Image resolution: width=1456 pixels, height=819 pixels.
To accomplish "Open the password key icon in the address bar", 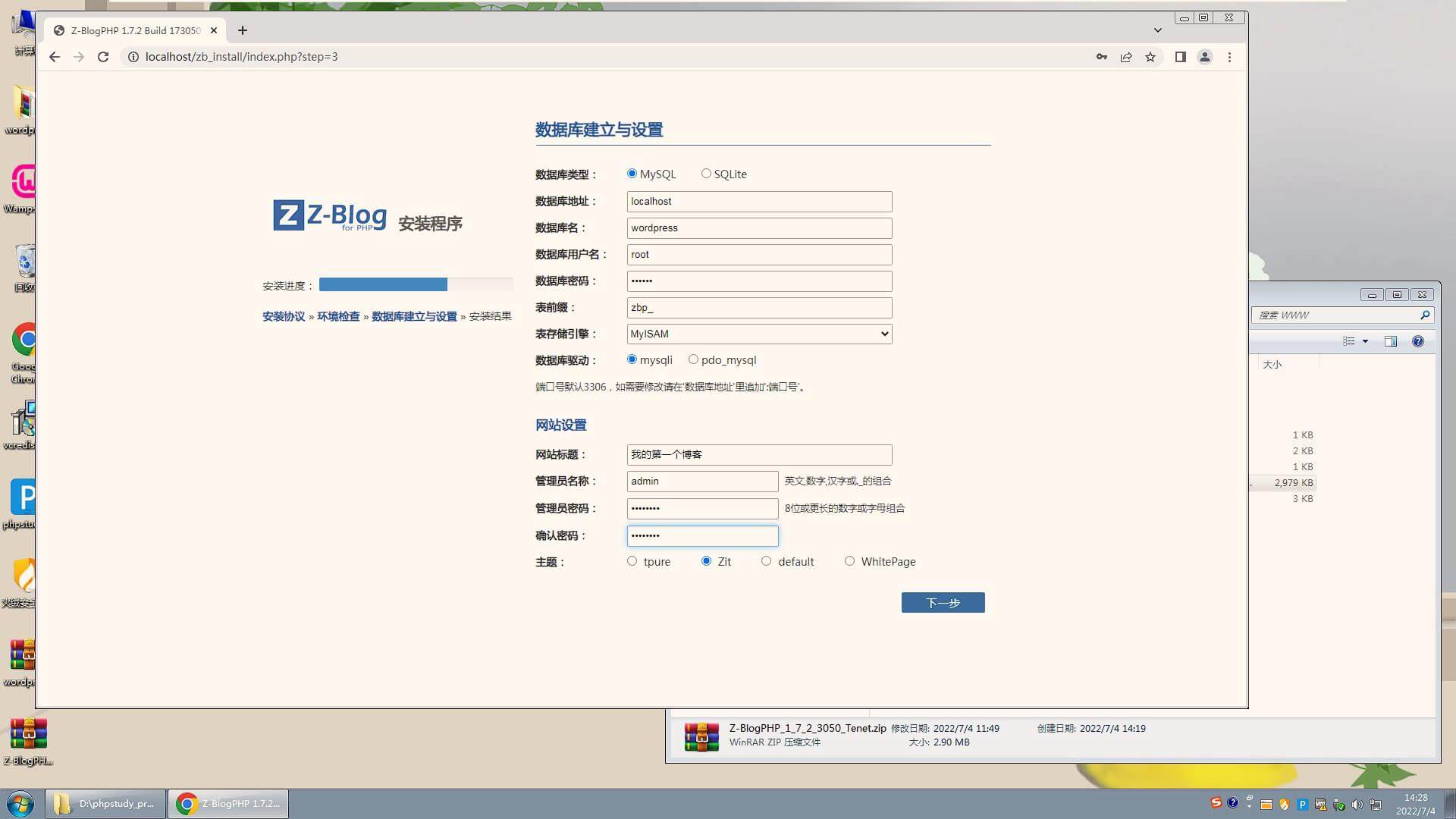I will (x=1101, y=57).
